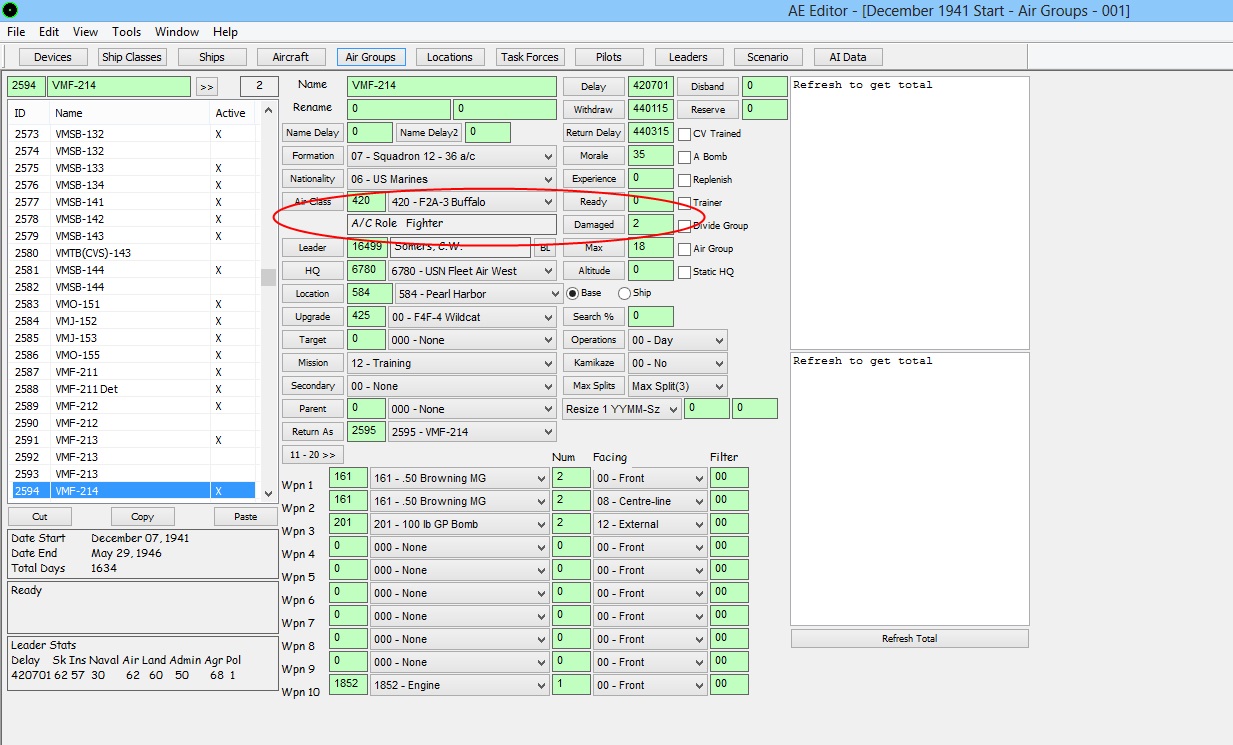
Task: Click the Name Delay2 button
Action: [428, 133]
